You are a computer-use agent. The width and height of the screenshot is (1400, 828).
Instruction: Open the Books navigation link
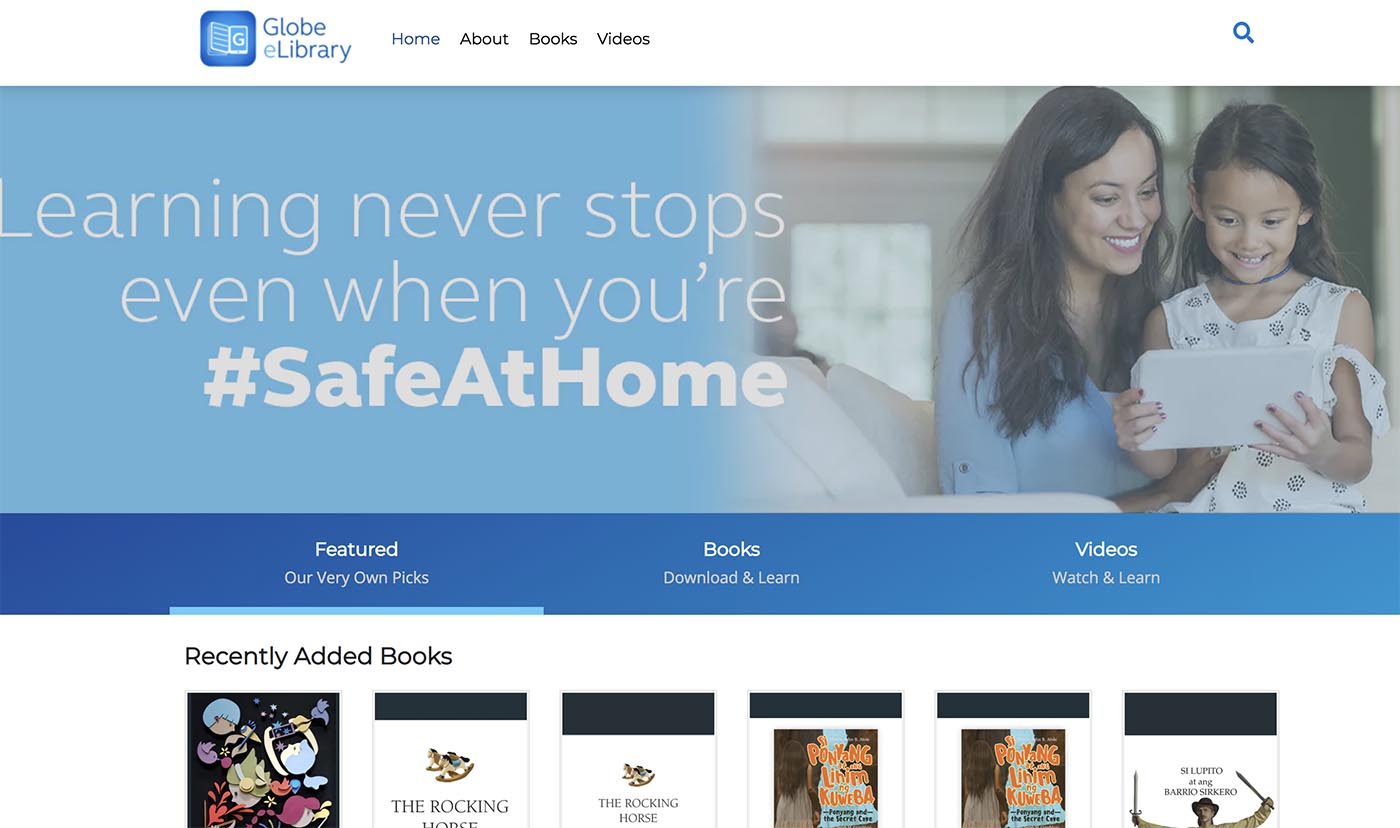click(x=553, y=39)
